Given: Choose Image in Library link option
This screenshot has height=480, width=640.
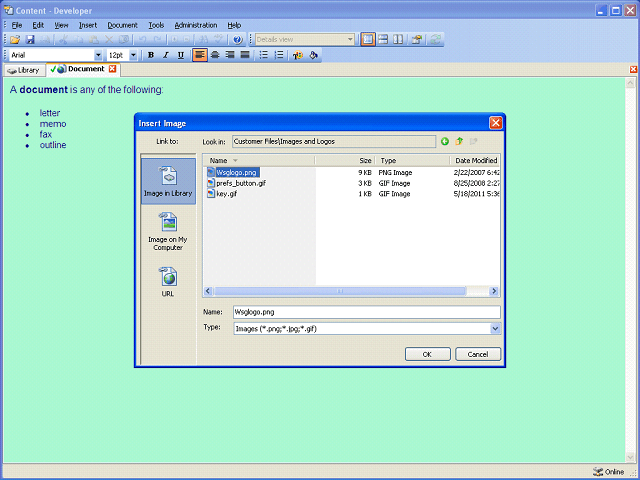Looking at the screenshot, I should pos(168,182).
